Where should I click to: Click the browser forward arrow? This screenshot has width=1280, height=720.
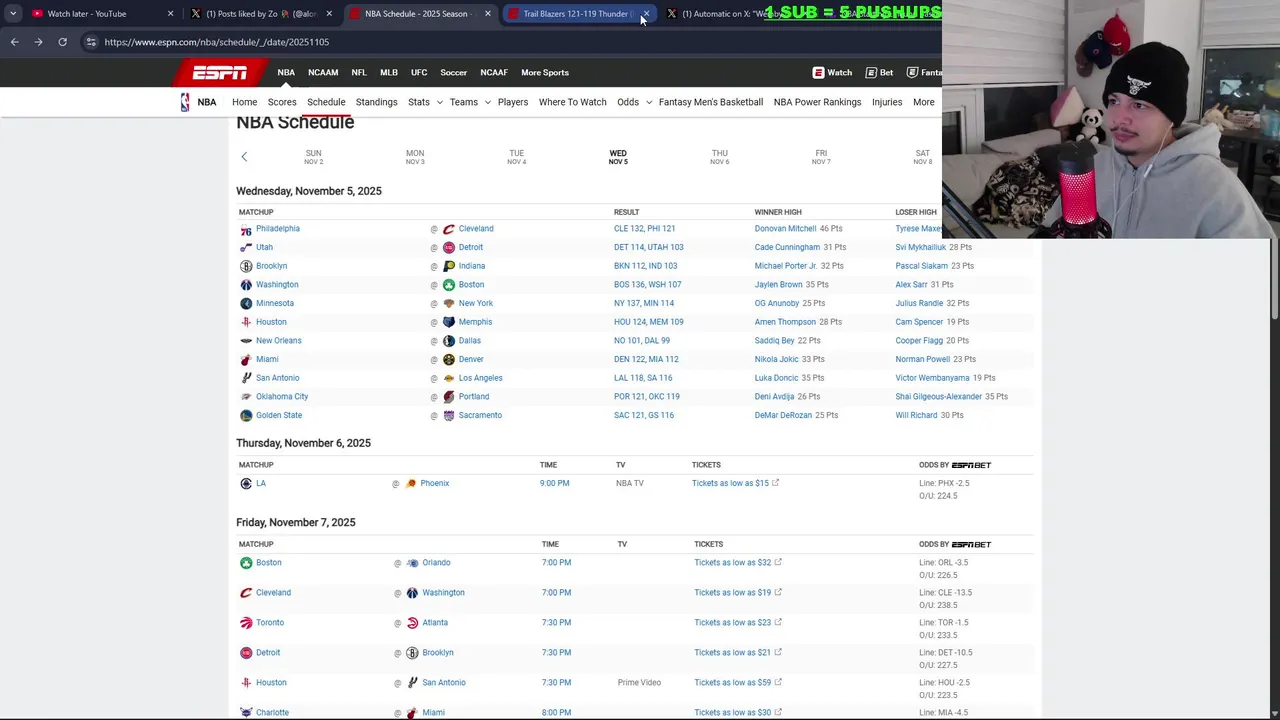pyautogui.click(x=38, y=42)
